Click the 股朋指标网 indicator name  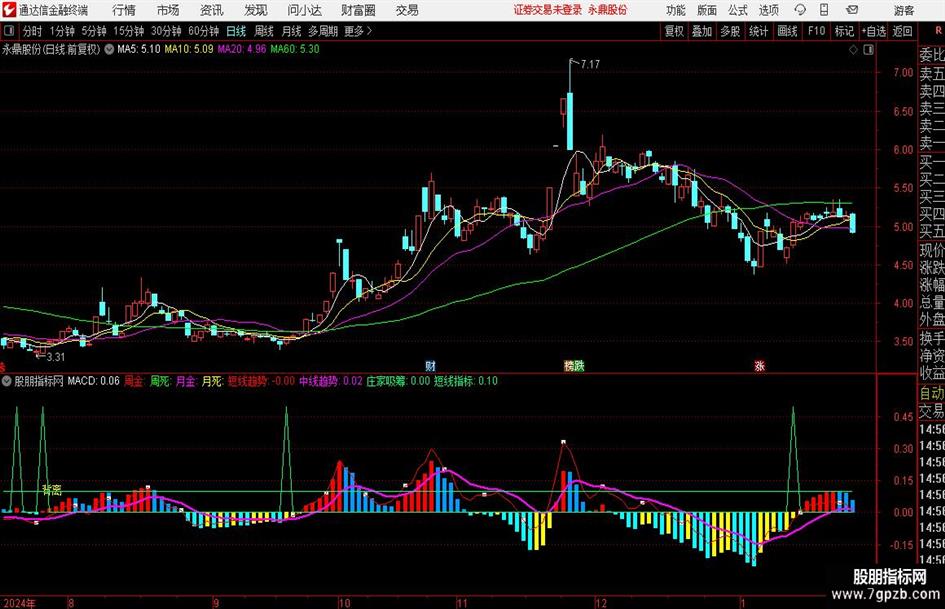tap(39, 381)
